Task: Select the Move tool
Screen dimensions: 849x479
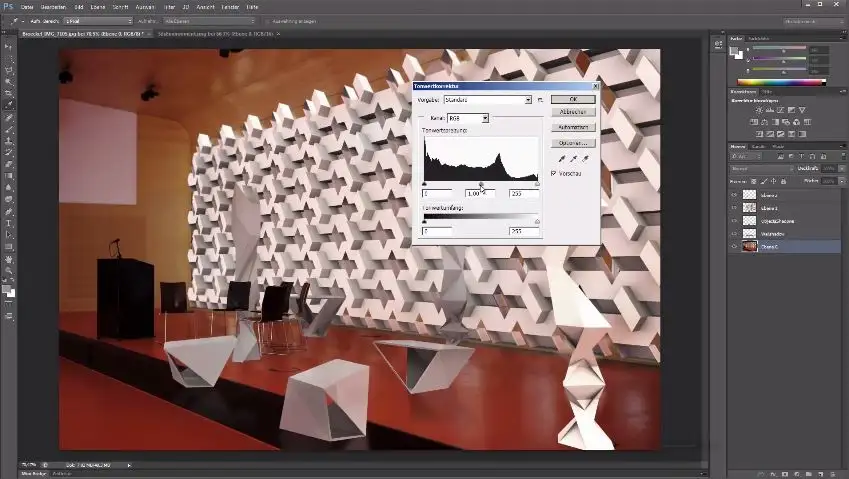Action: click(x=8, y=47)
